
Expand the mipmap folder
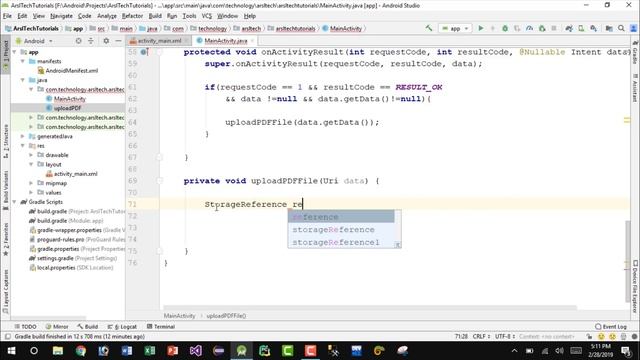pos(31,183)
